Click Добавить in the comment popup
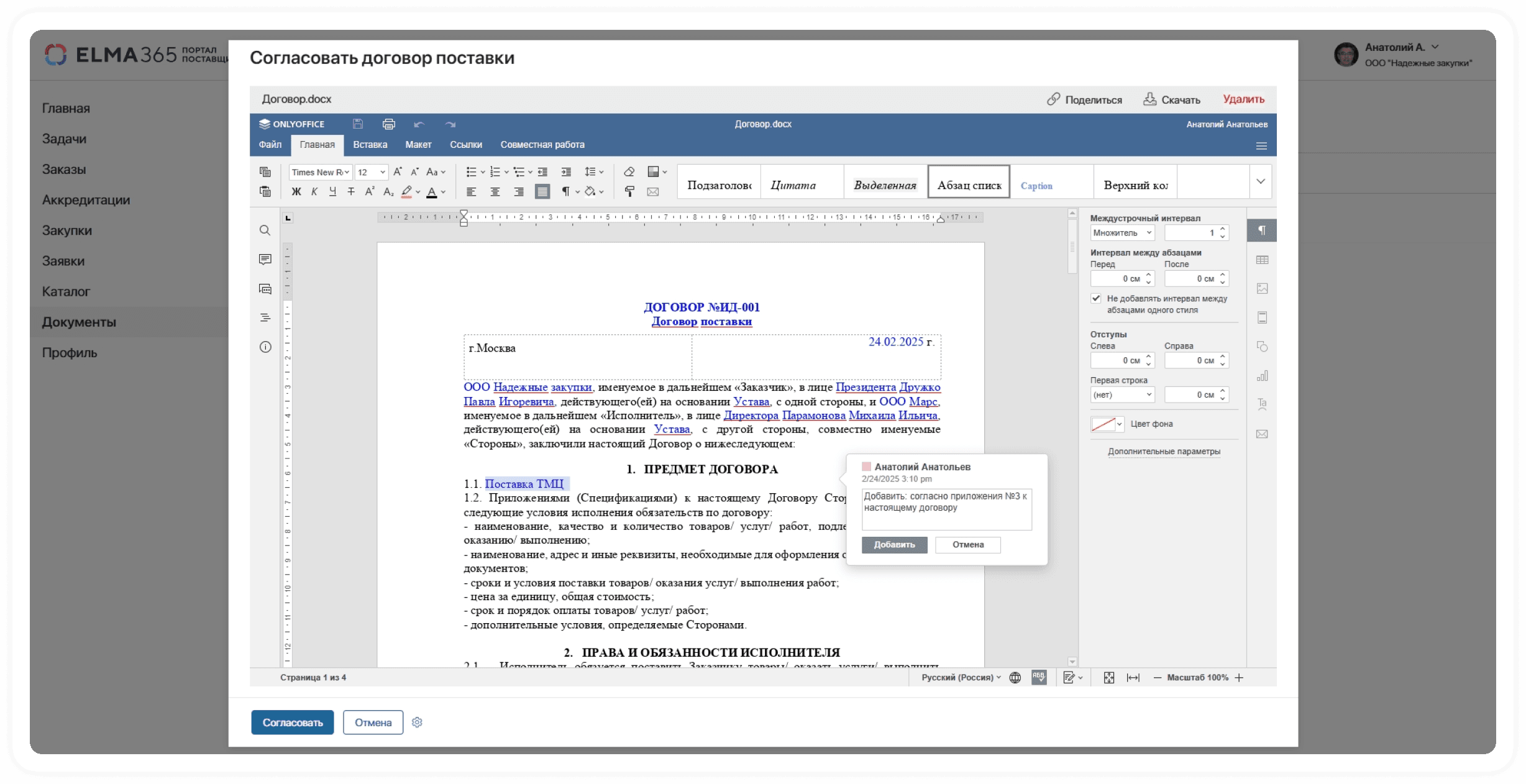 click(894, 545)
